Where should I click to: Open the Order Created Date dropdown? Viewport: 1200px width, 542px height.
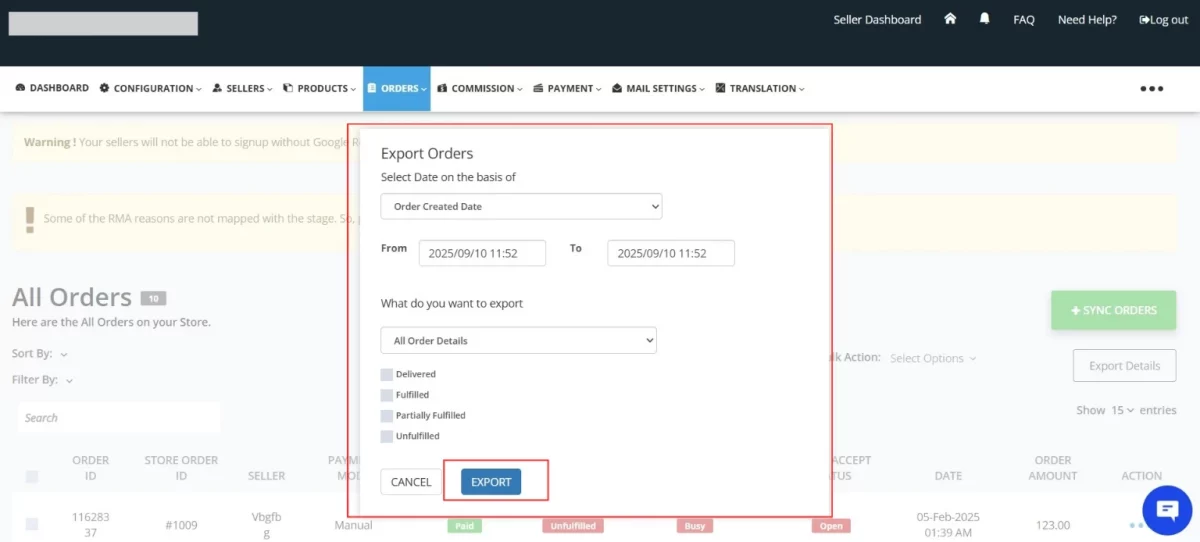pos(521,207)
